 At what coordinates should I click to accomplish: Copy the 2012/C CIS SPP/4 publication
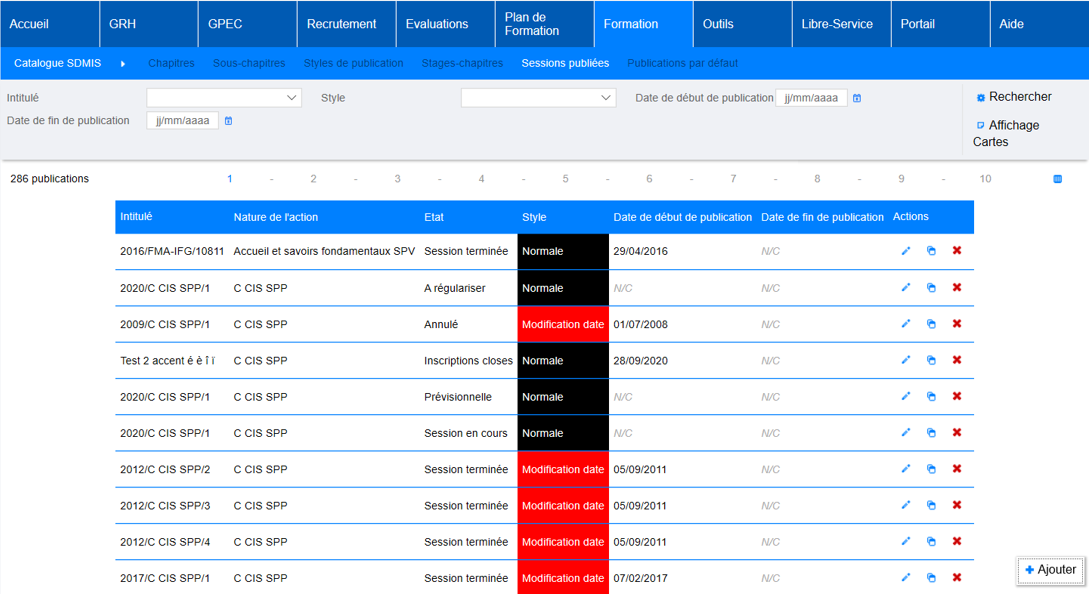click(x=931, y=542)
